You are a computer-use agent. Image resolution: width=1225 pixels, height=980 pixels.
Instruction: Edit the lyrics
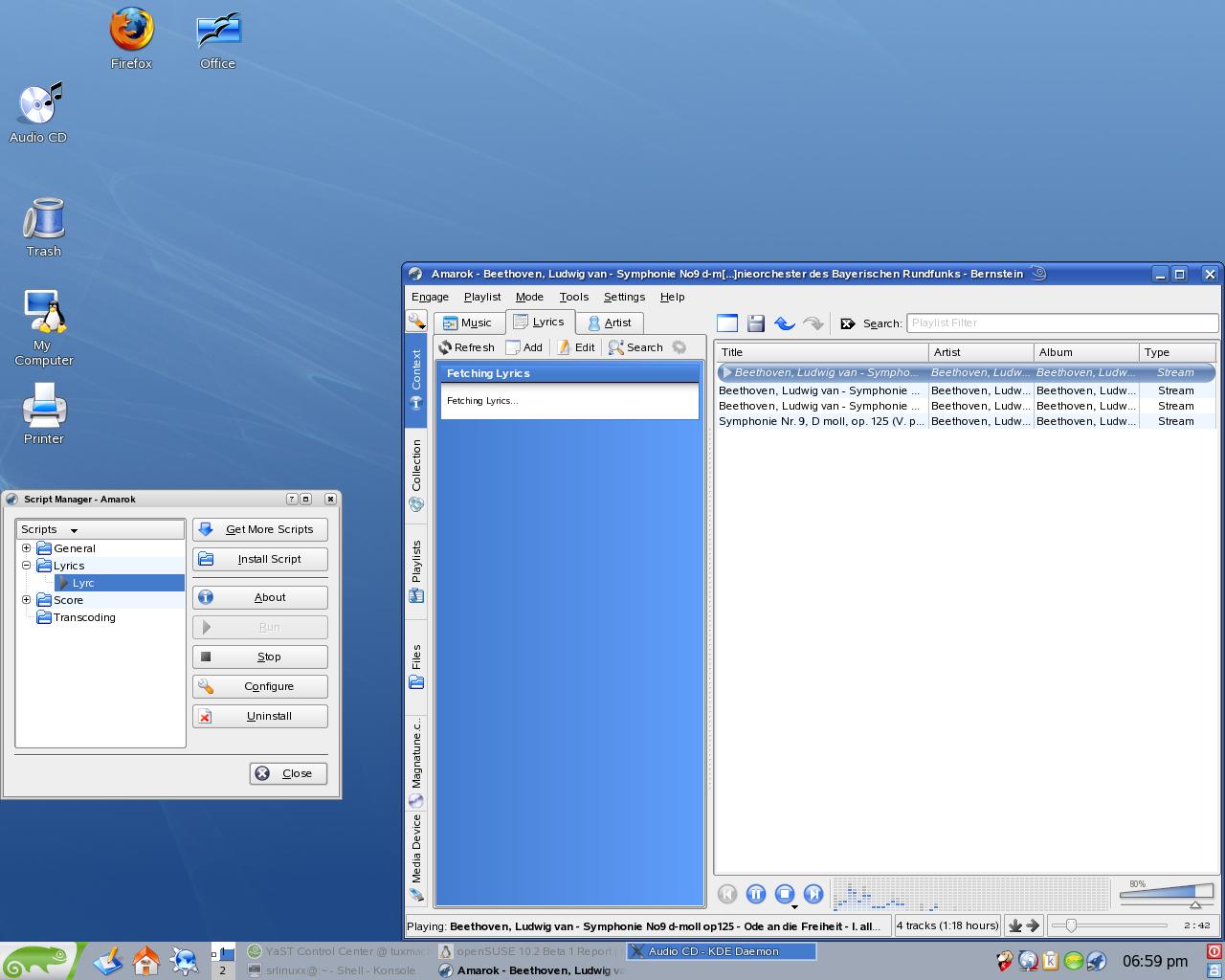coord(576,347)
